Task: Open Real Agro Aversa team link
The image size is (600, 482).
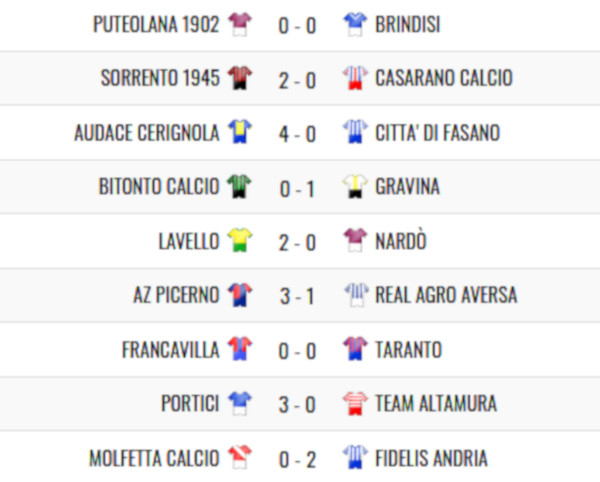Action: [x=446, y=295]
